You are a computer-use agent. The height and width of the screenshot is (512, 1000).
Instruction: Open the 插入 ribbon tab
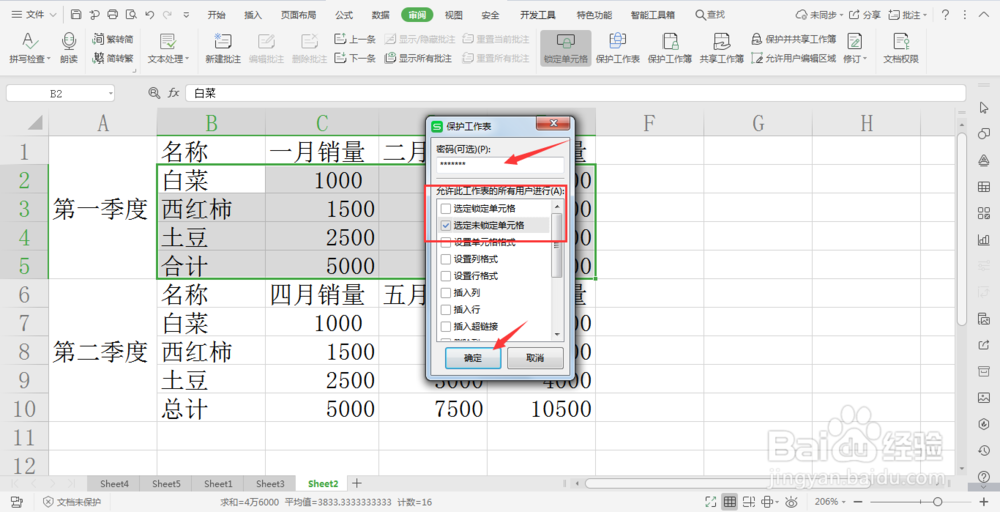(253, 15)
